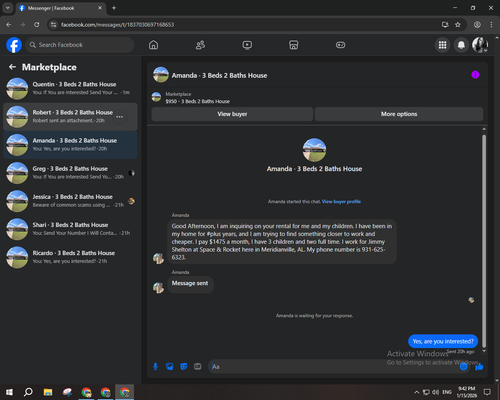Open the Friends icon in top navigation
Screen dimensions: 500x400
[x=200, y=45]
